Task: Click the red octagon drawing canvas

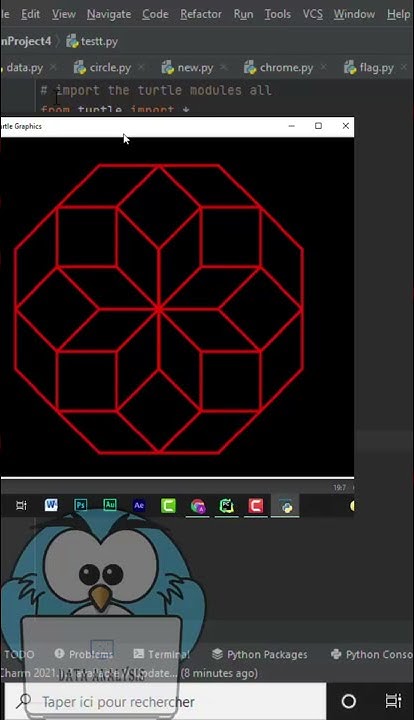Action: [177, 307]
